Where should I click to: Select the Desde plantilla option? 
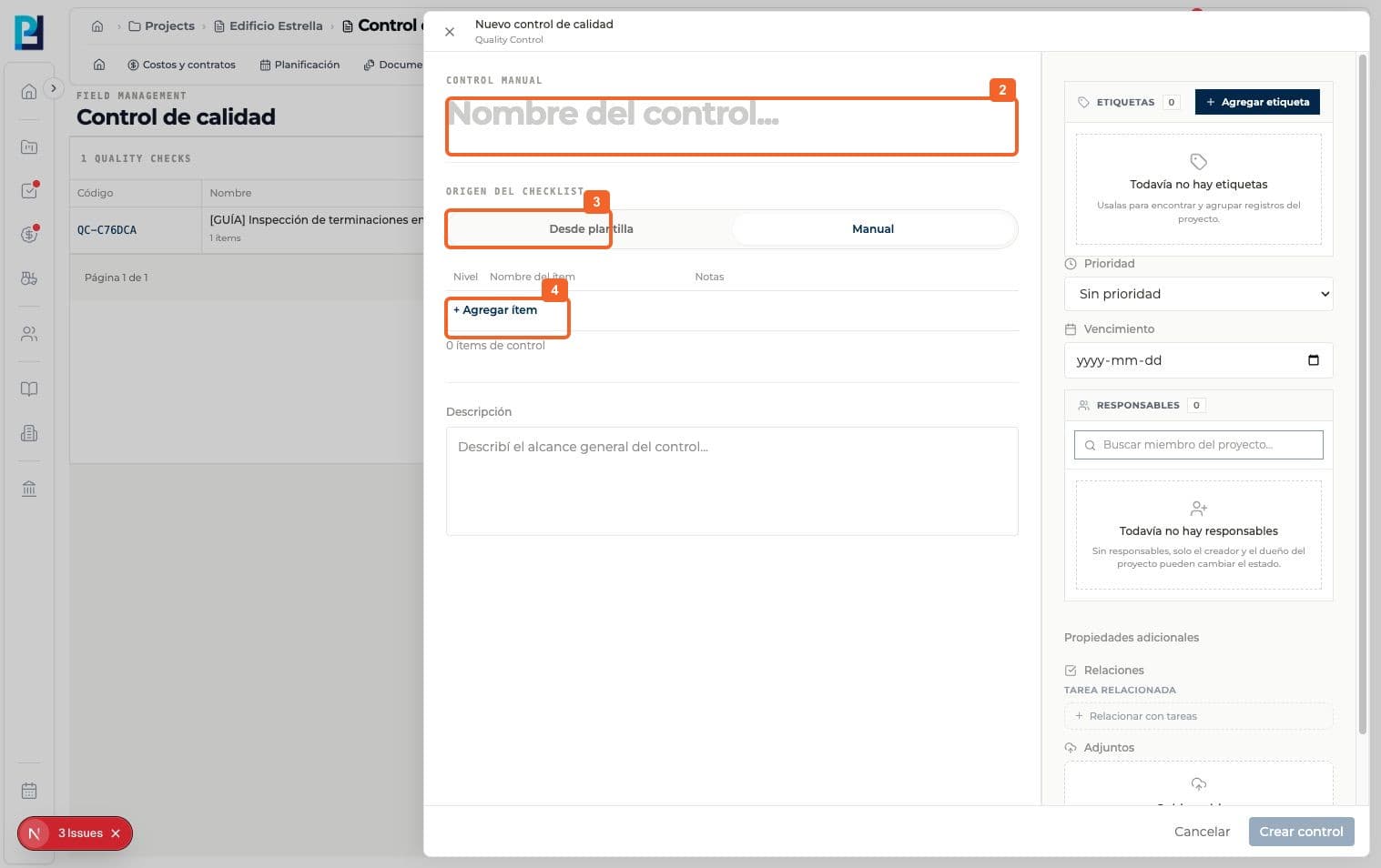click(x=591, y=229)
